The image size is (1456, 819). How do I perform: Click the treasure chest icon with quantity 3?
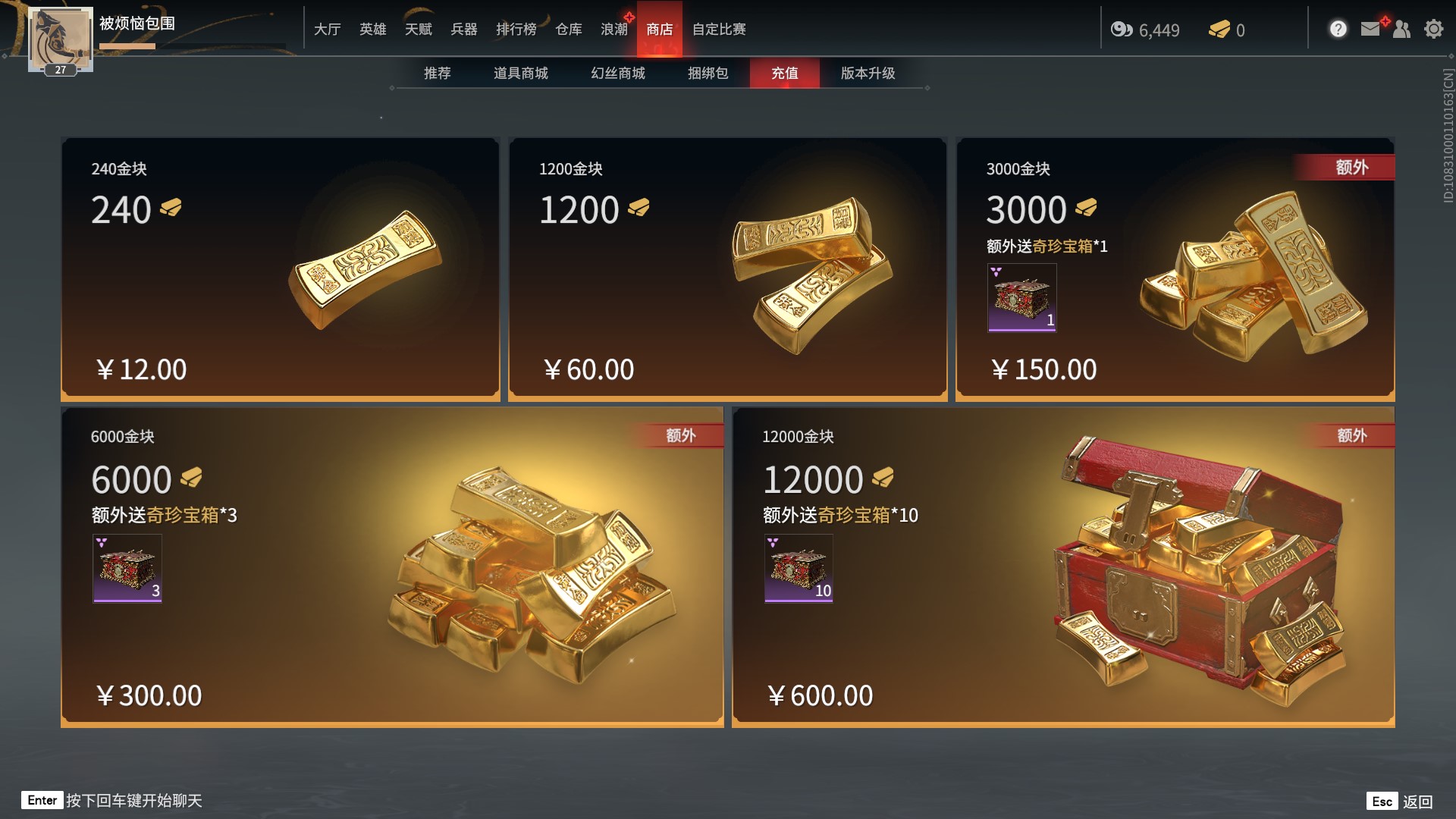coord(127,568)
